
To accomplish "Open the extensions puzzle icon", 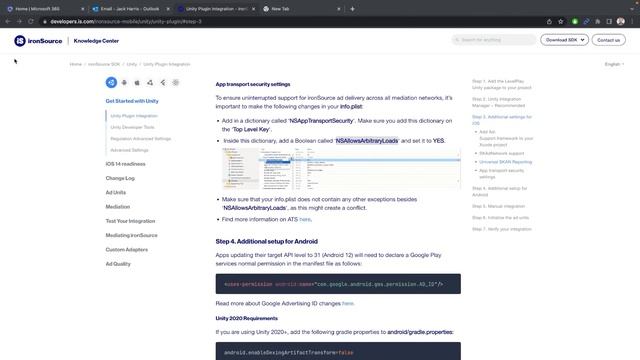I will pyautogui.click(x=598, y=21).
